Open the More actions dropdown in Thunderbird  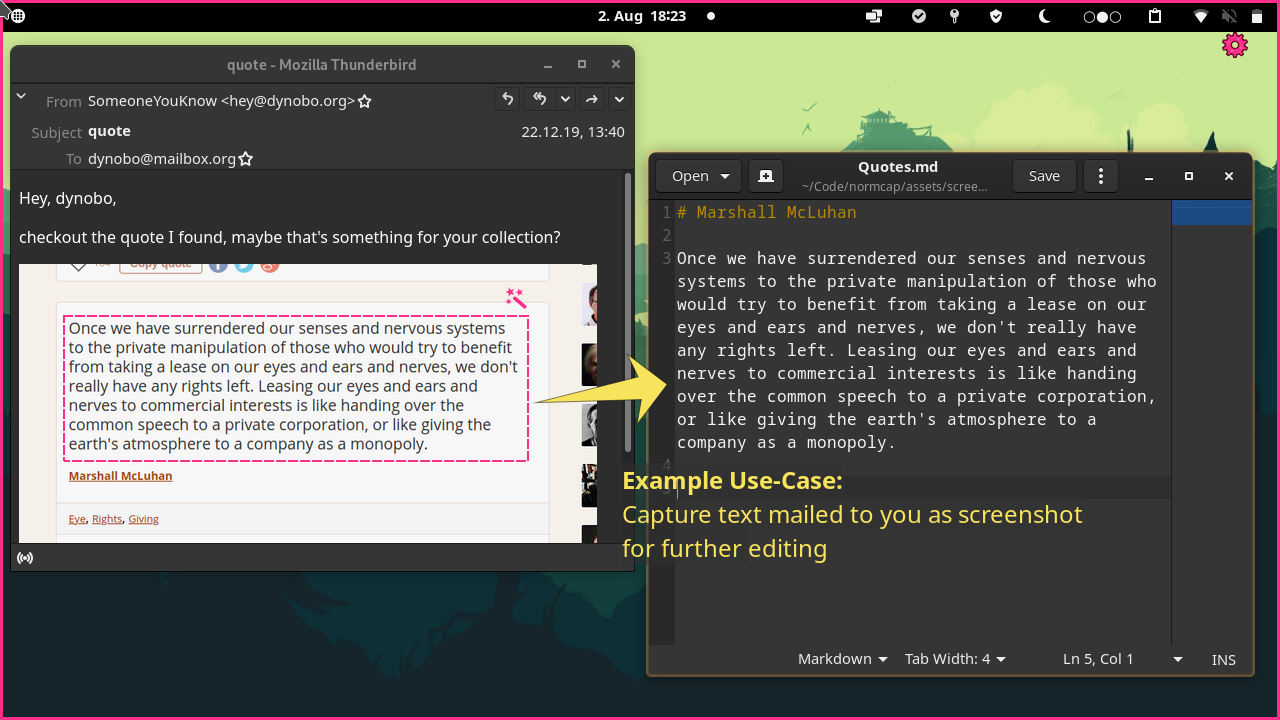(619, 99)
